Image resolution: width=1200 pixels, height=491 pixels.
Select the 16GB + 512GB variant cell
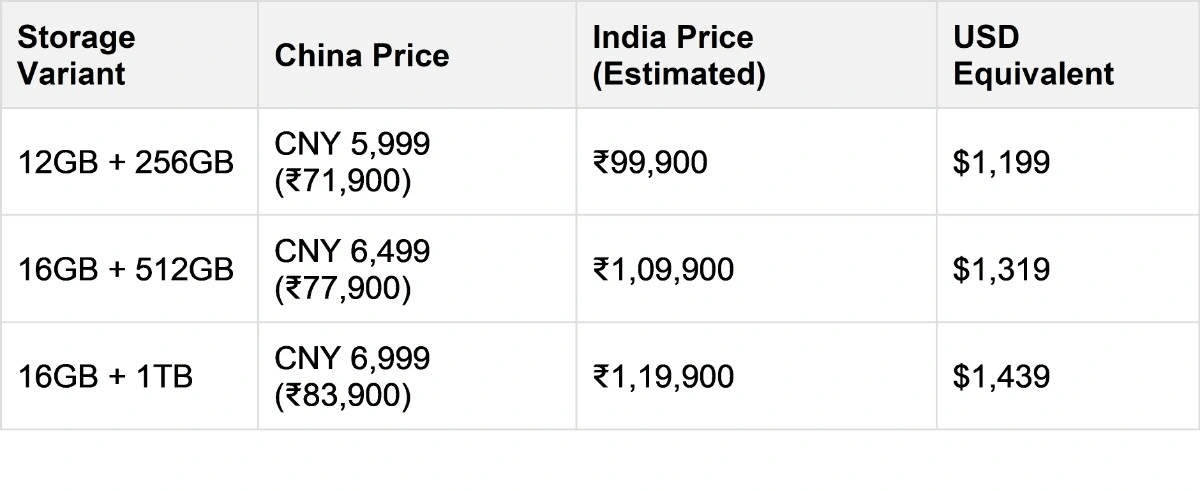126,270
